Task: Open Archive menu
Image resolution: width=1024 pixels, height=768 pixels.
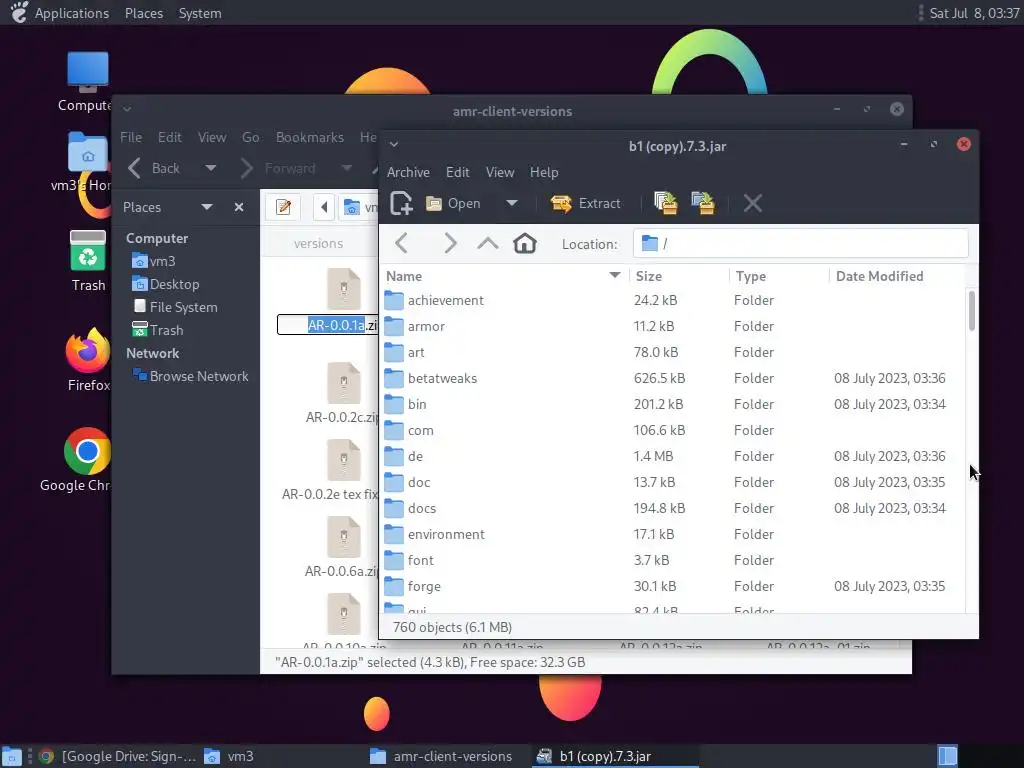Action: coord(408,172)
